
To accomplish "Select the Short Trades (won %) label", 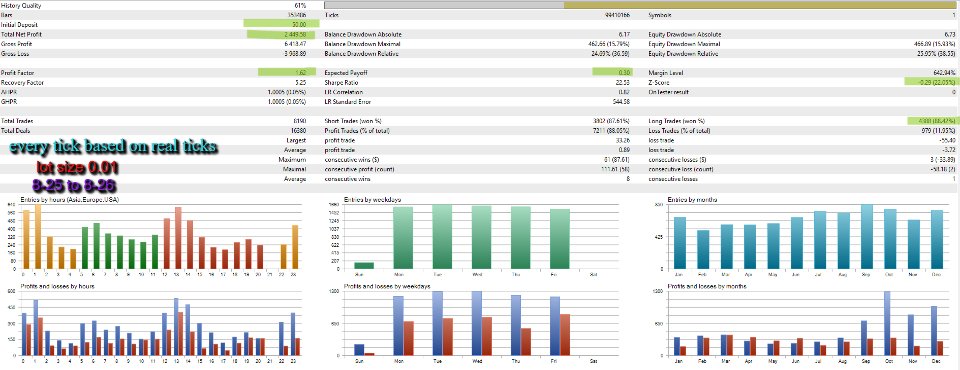I will pyautogui.click(x=352, y=121).
